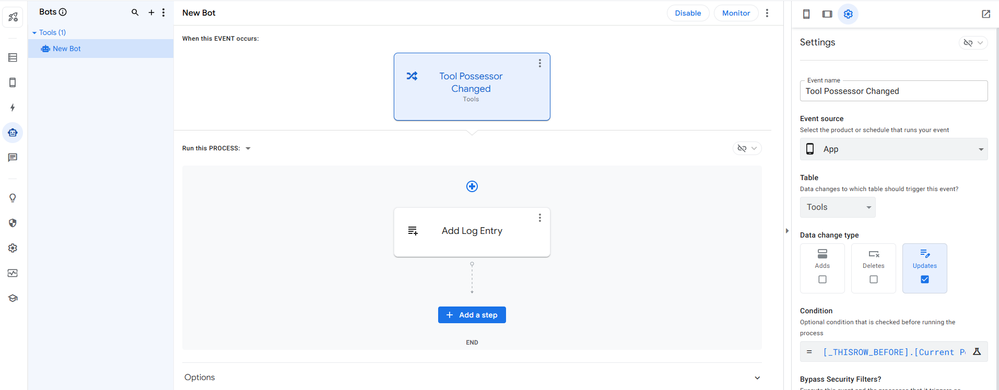Edit the Event name input field

click(893, 90)
